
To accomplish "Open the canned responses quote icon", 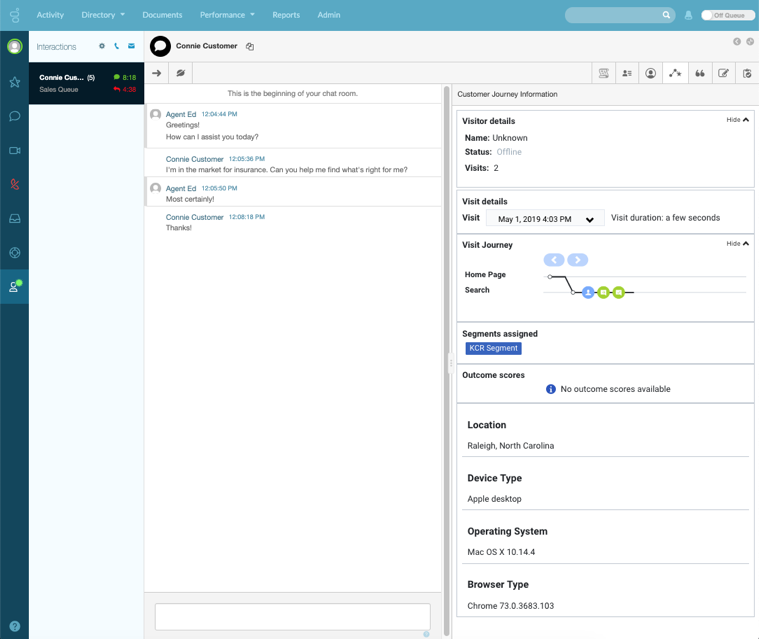I will pyautogui.click(x=699, y=73).
